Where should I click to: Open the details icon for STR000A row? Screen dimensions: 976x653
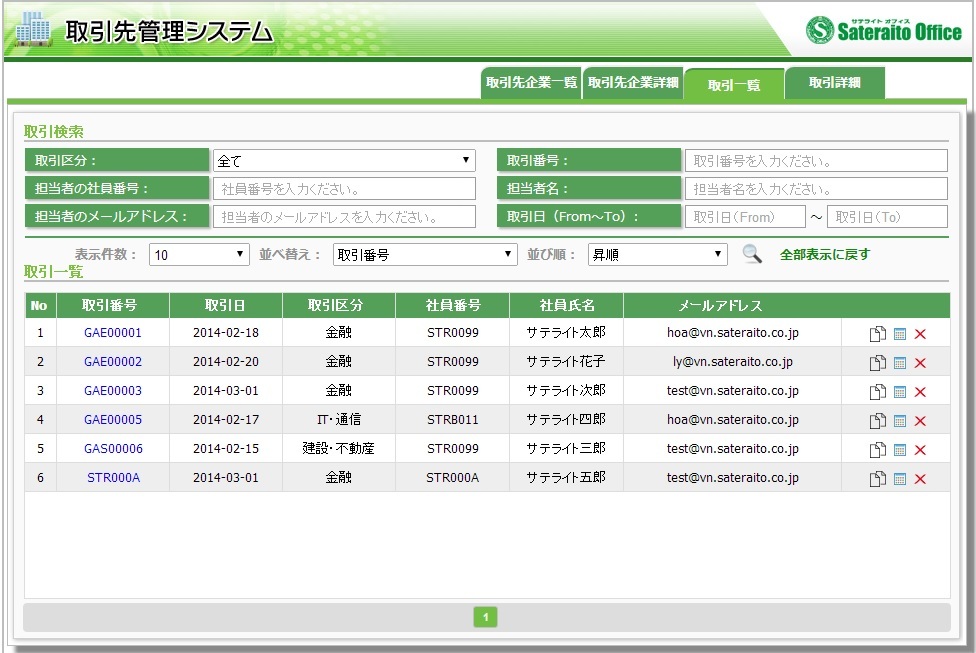click(x=899, y=479)
